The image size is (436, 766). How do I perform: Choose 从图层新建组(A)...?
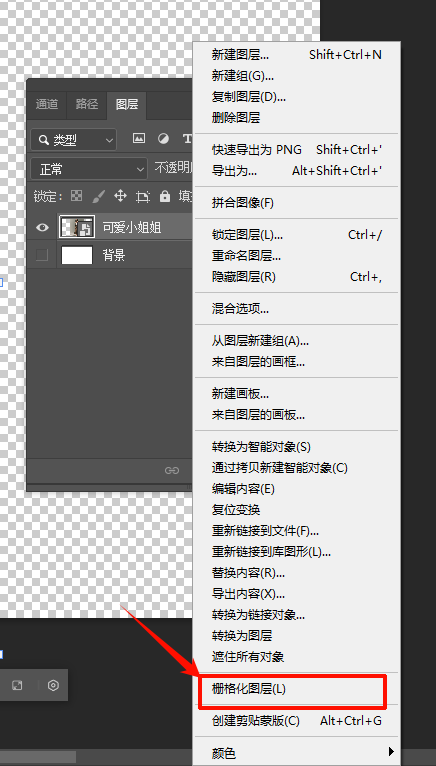pos(297,341)
